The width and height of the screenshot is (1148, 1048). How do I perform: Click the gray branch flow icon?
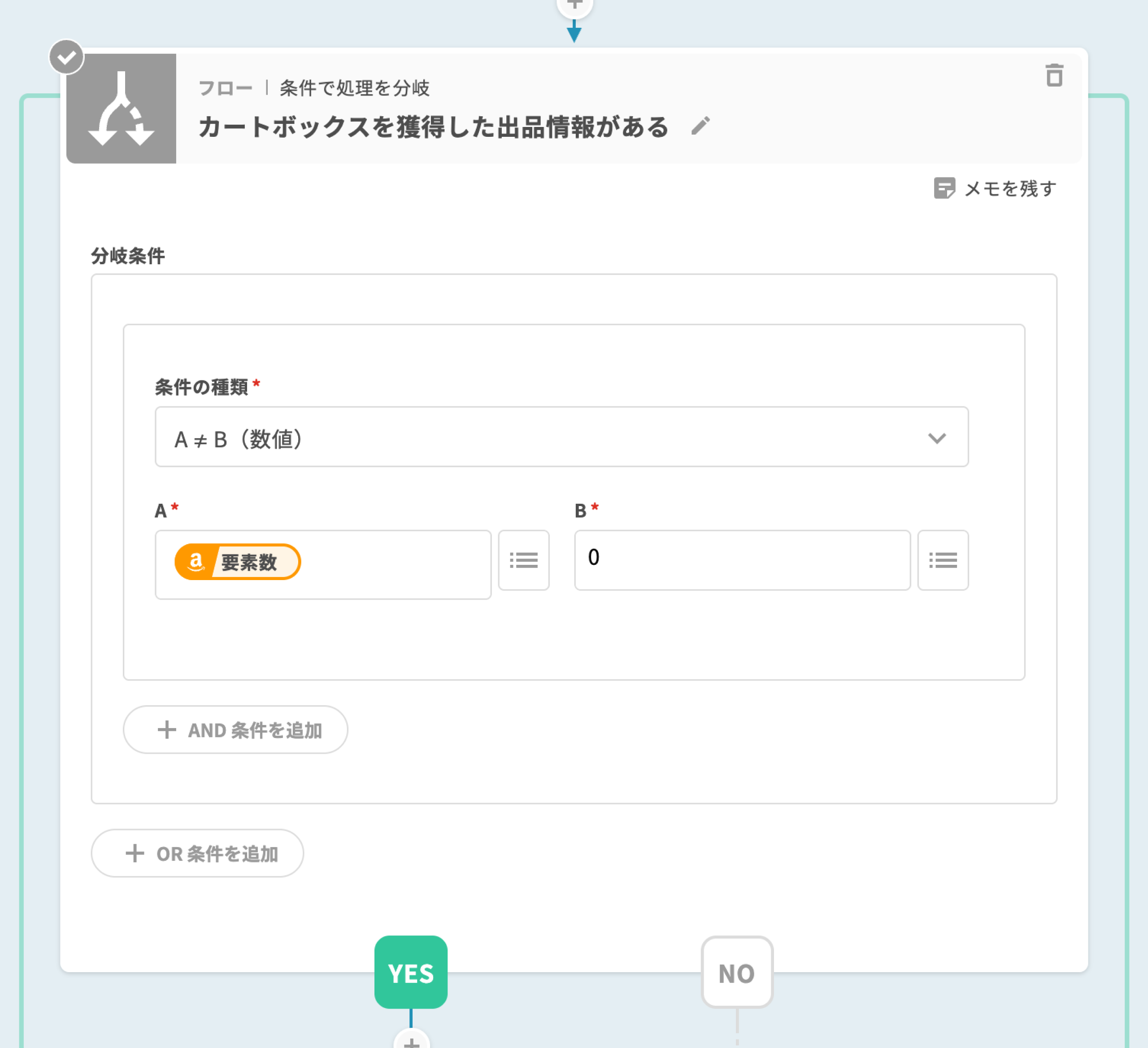click(x=121, y=109)
